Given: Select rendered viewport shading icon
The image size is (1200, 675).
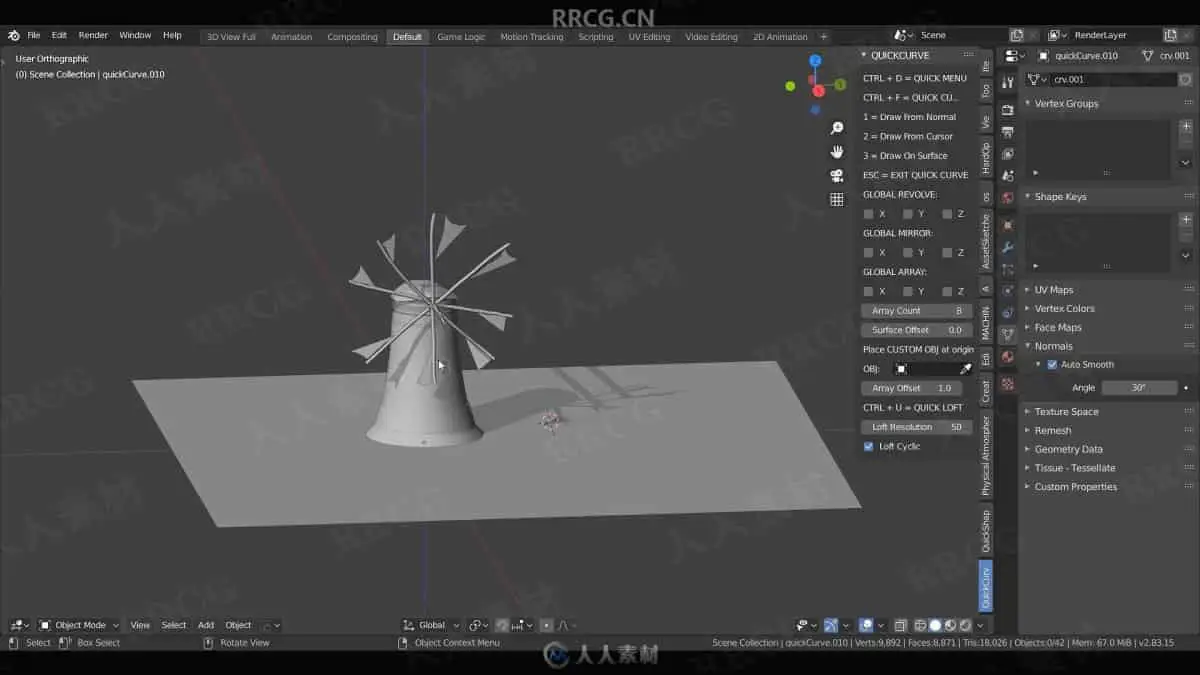Looking at the screenshot, I should point(965,625).
